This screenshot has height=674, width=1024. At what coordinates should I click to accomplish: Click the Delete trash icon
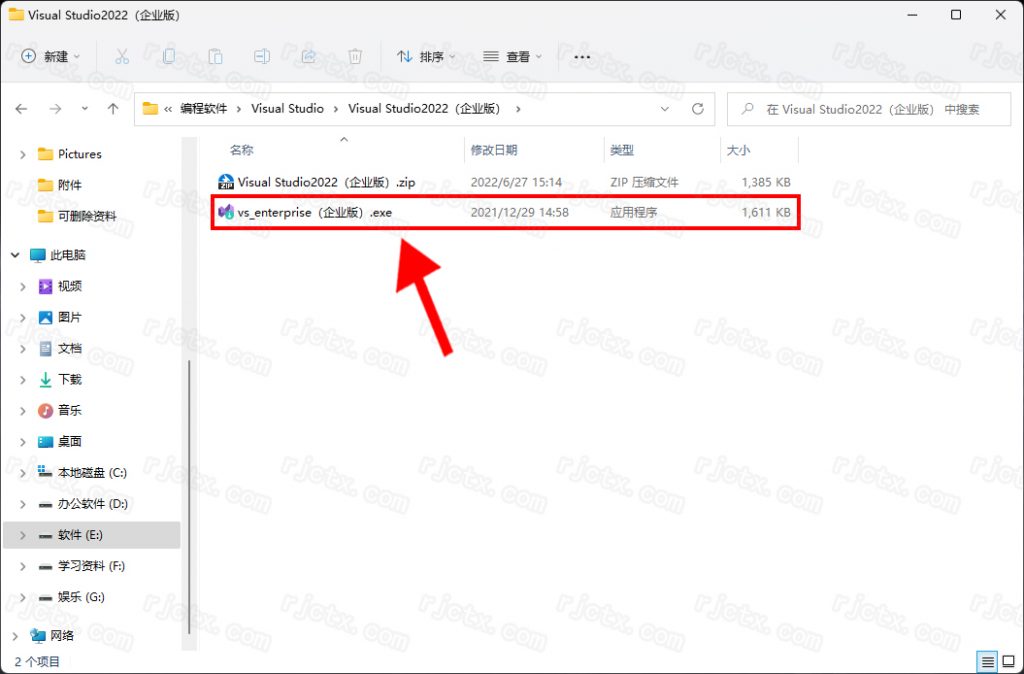[x=355, y=57]
